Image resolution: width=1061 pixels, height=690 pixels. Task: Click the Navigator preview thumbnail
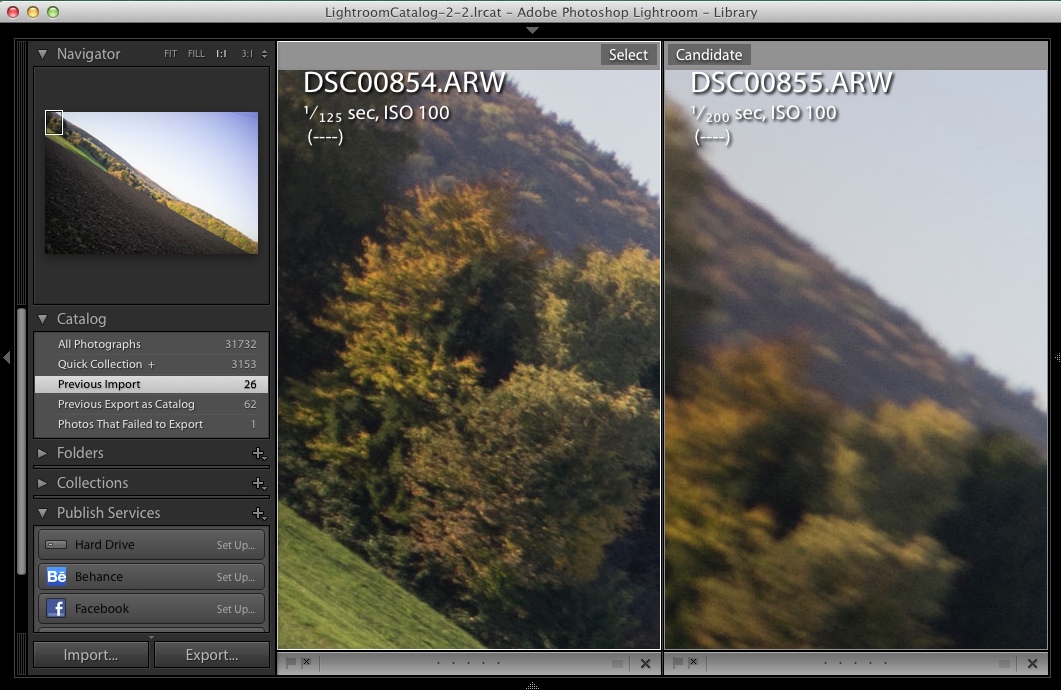click(x=152, y=183)
